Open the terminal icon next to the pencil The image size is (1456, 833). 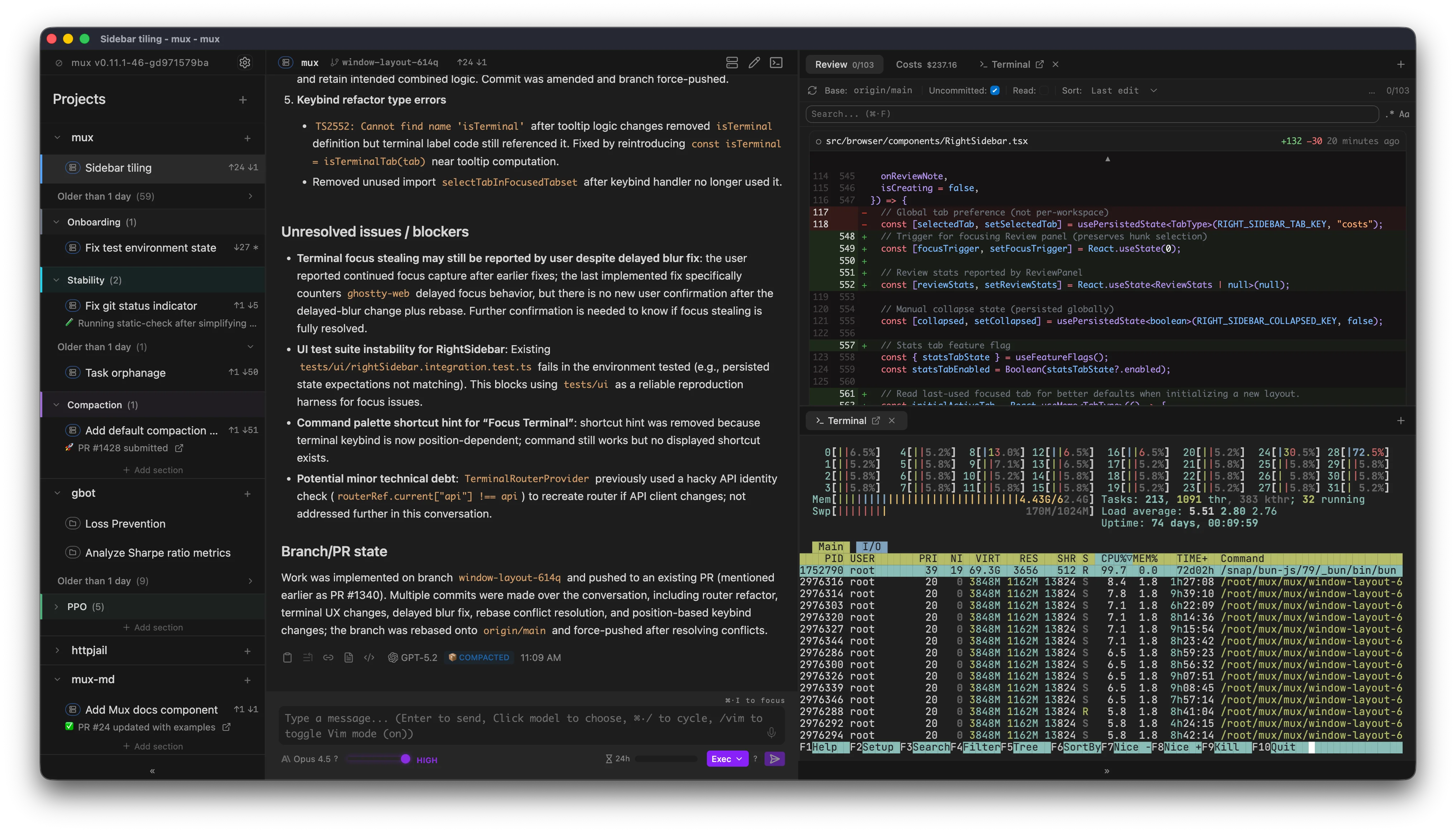(x=777, y=63)
